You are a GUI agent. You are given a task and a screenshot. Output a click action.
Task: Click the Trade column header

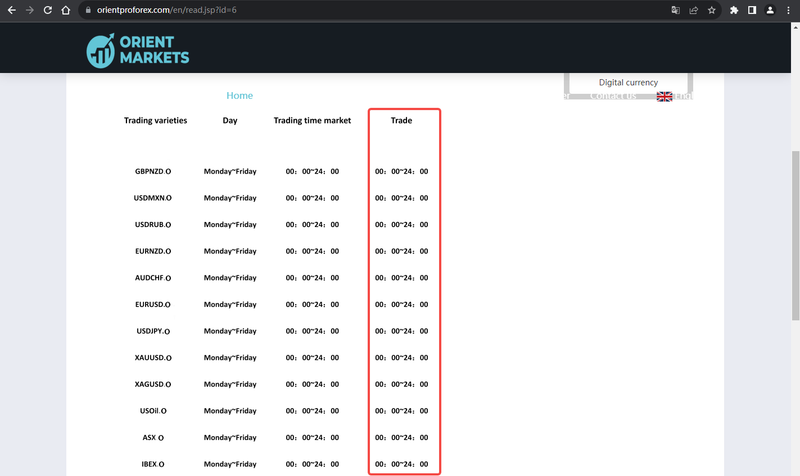coord(402,120)
